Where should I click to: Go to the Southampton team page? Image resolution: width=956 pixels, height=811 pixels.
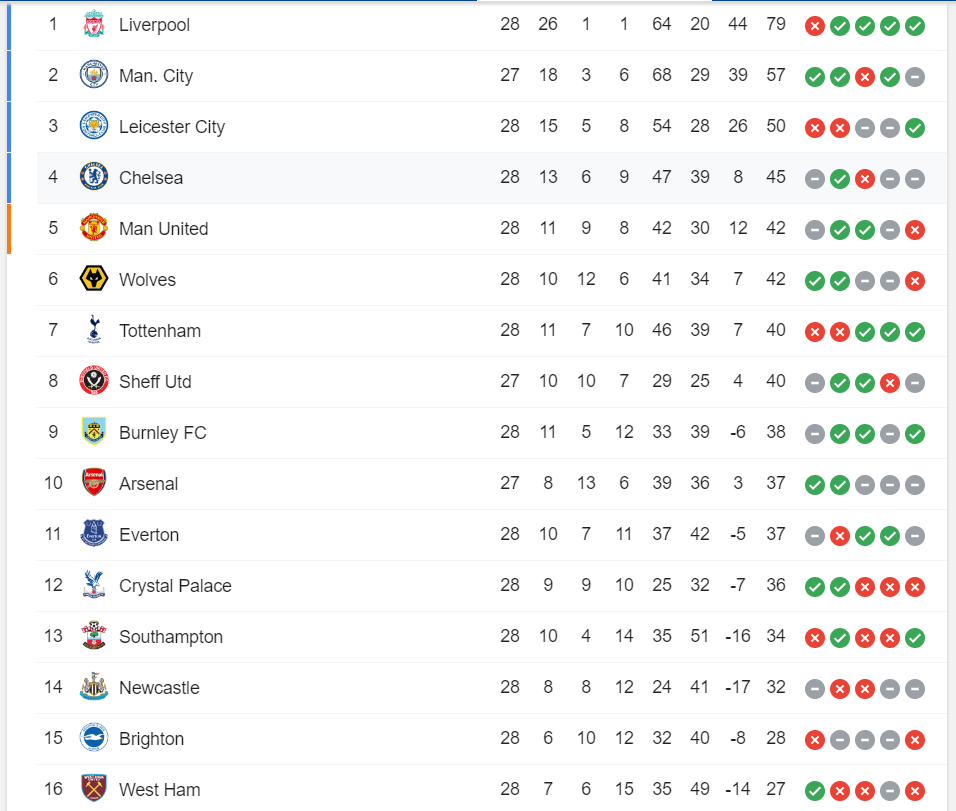tap(171, 637)
